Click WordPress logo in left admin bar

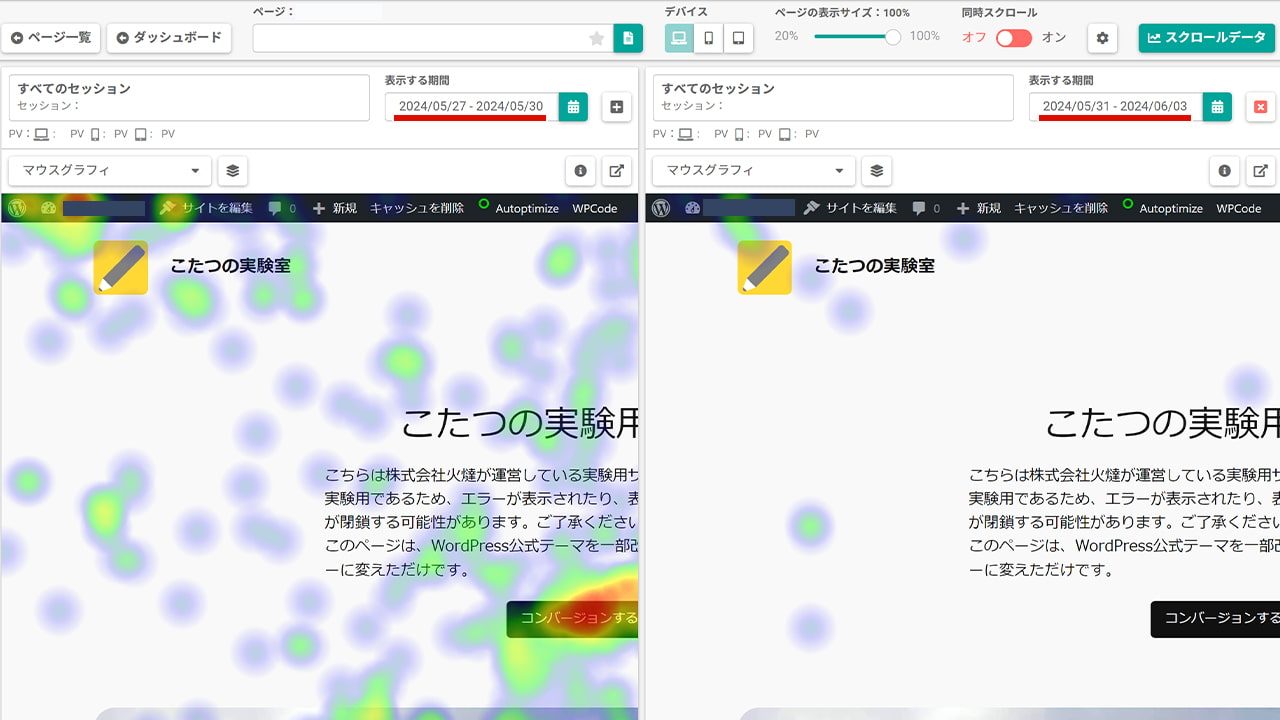17,208
